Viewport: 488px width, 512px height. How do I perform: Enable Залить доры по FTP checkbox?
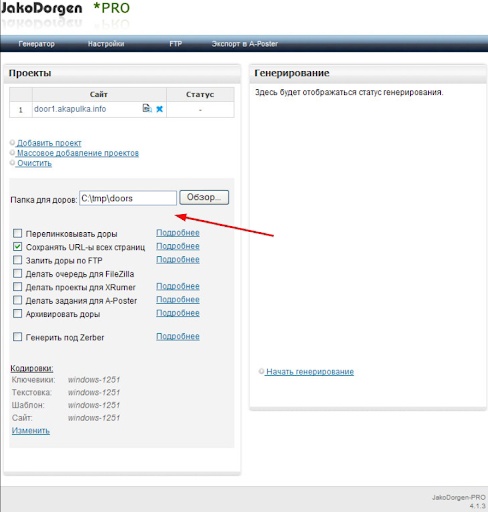[x=17, y=260]
